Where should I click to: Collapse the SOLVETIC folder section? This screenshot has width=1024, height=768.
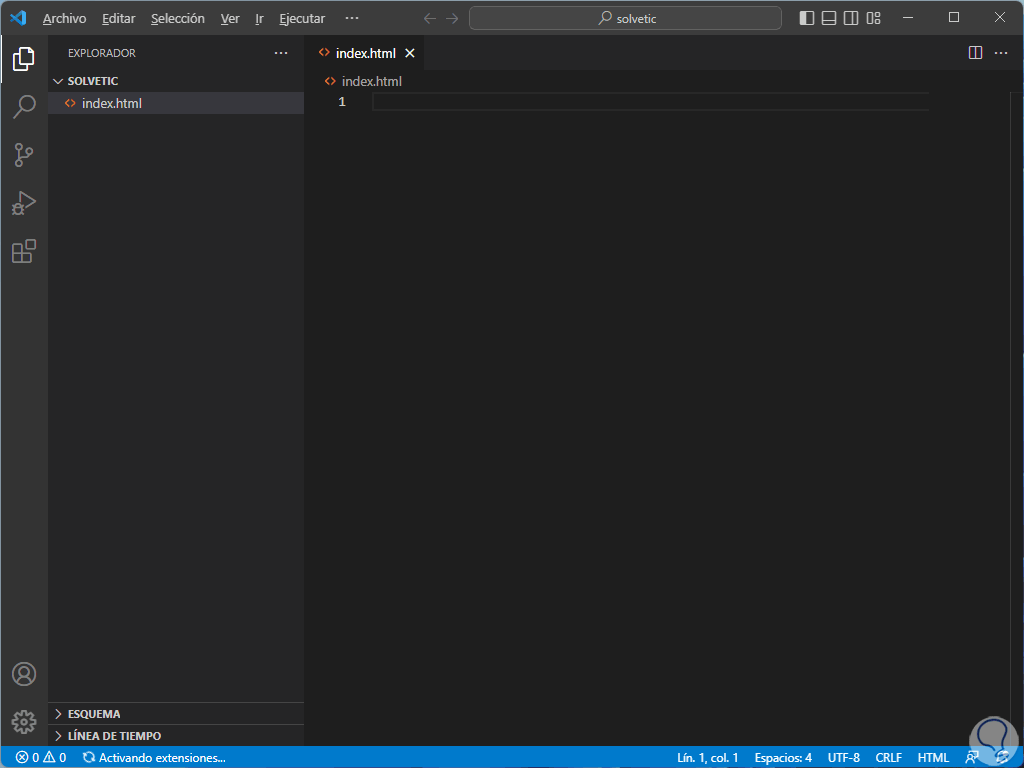point(176,81)
